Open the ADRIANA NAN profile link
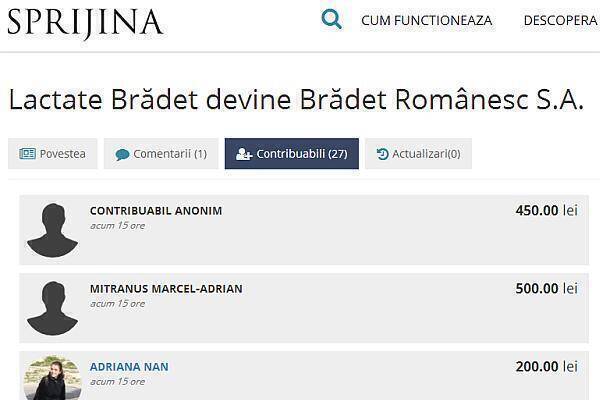 click(x=129, y=367)
